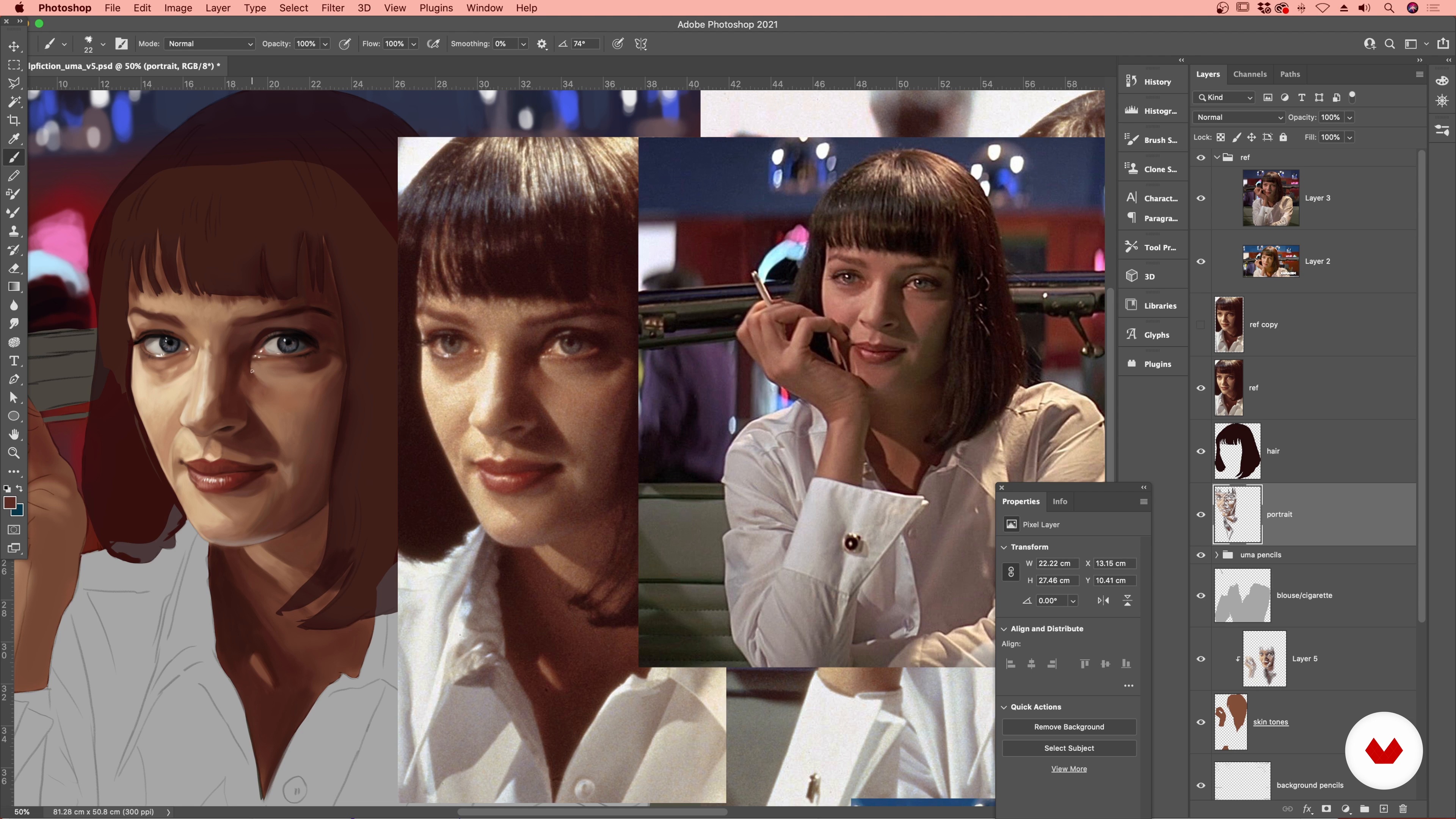Open brush smoothing options gear
This screenshot has height=819, width=1456.
pyautogui.click(x=541, y=44)
